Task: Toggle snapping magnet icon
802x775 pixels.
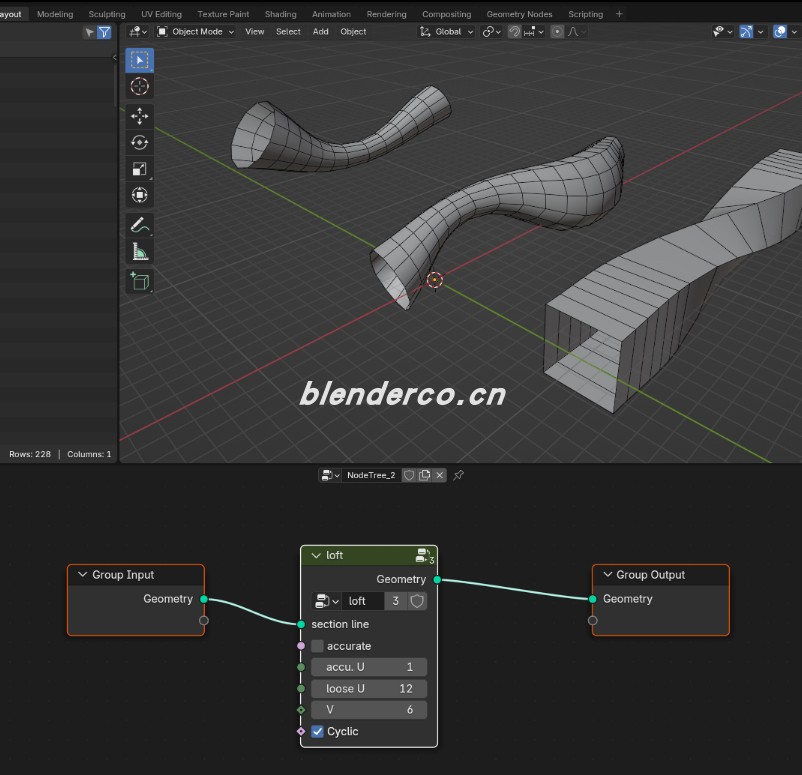Action: point(514,32)
